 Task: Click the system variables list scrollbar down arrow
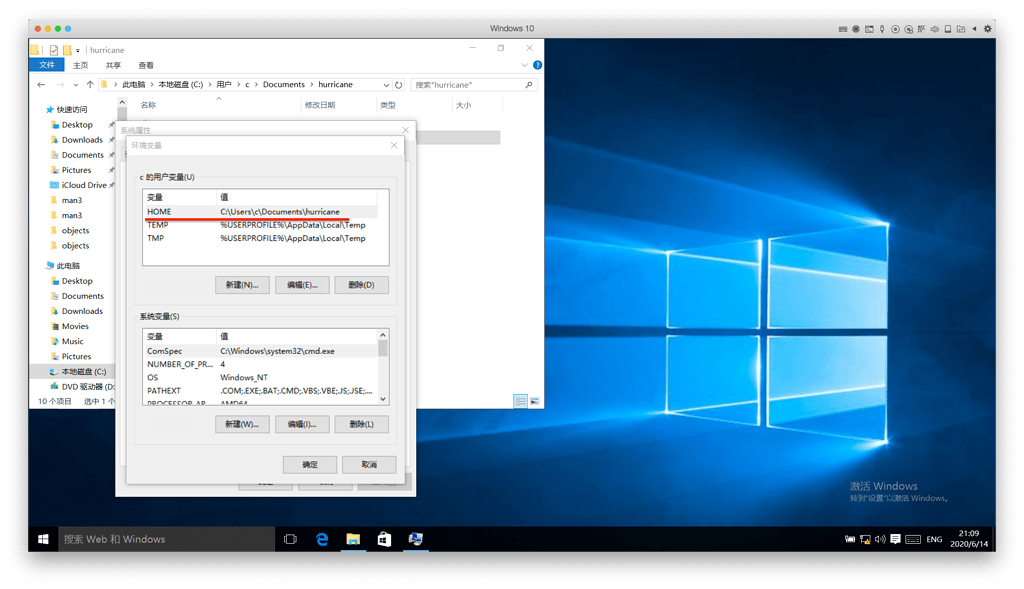point(383,399)
